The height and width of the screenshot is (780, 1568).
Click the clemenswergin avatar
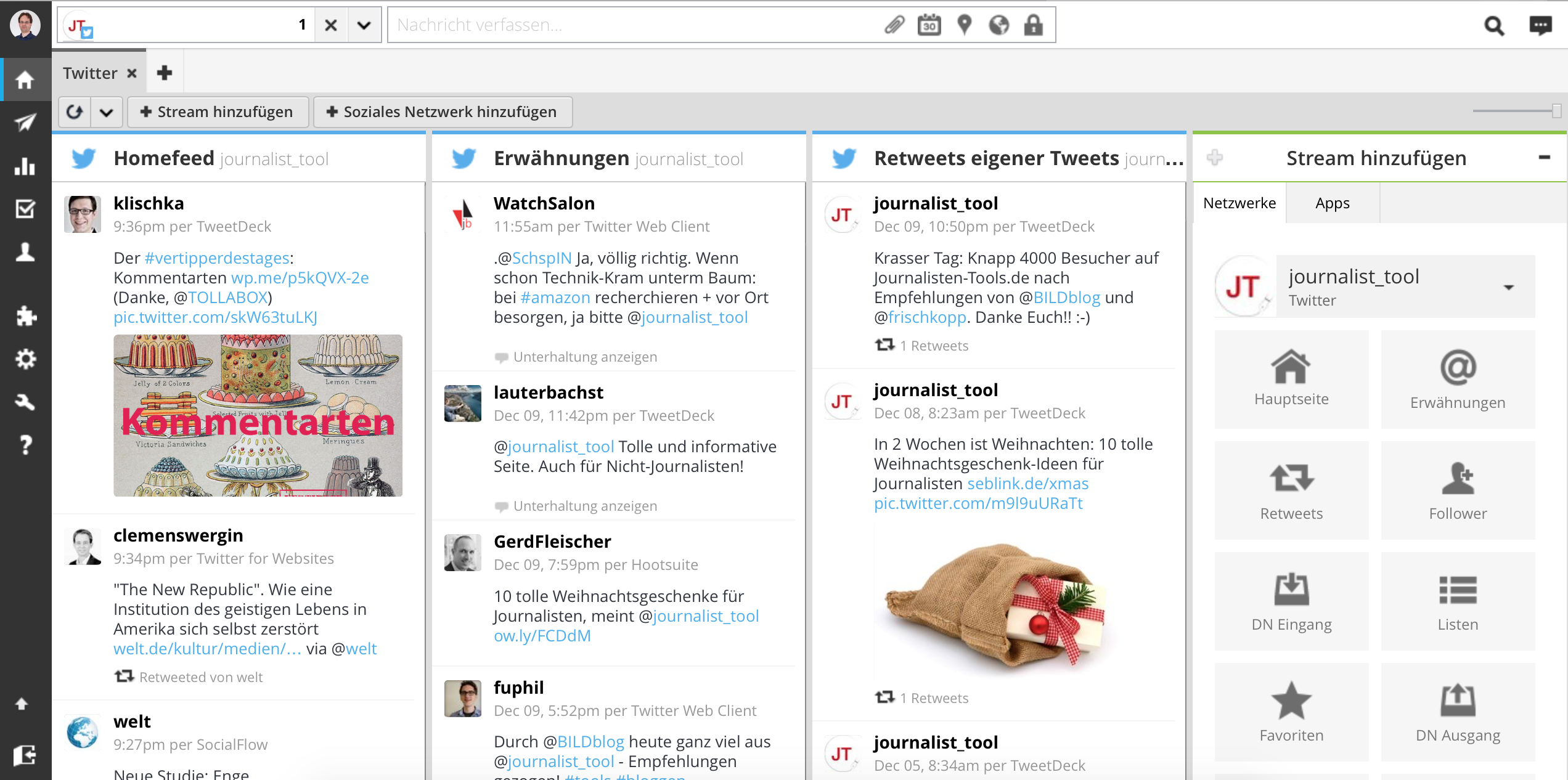coord(83,546)
